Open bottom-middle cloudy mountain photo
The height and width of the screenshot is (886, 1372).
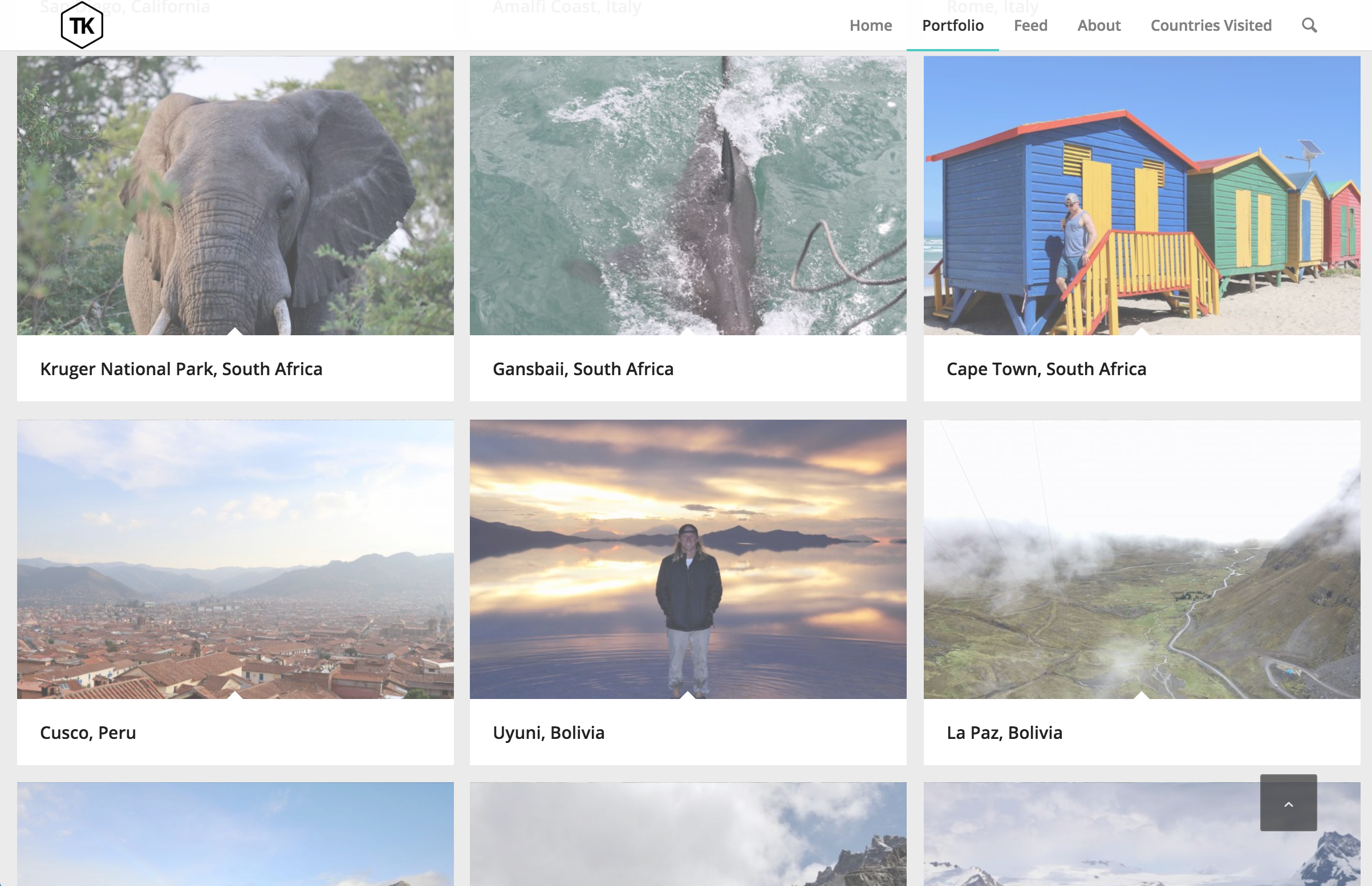coord(688,834)
